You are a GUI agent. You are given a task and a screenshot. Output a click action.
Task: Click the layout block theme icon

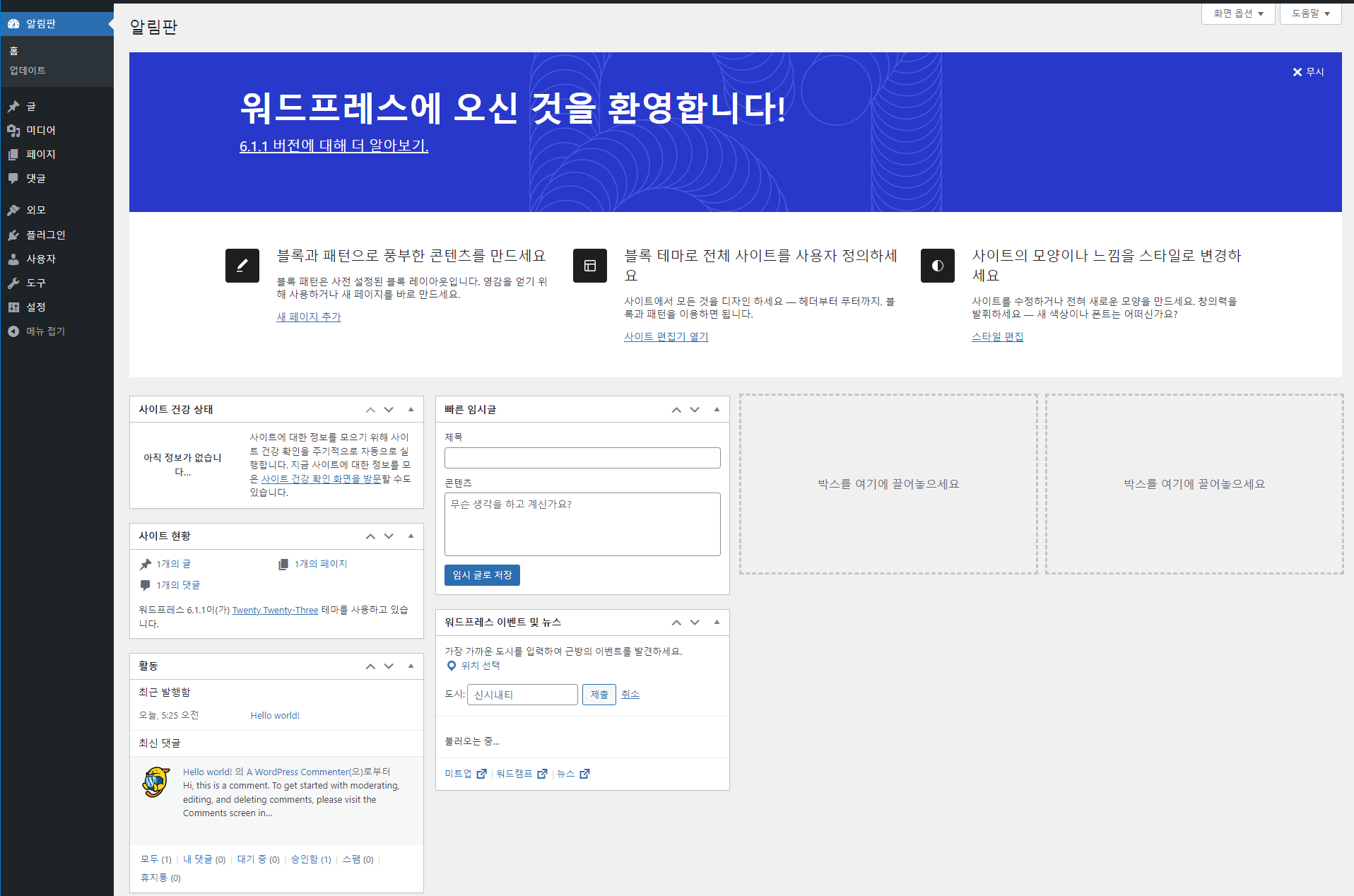(590, 266)
